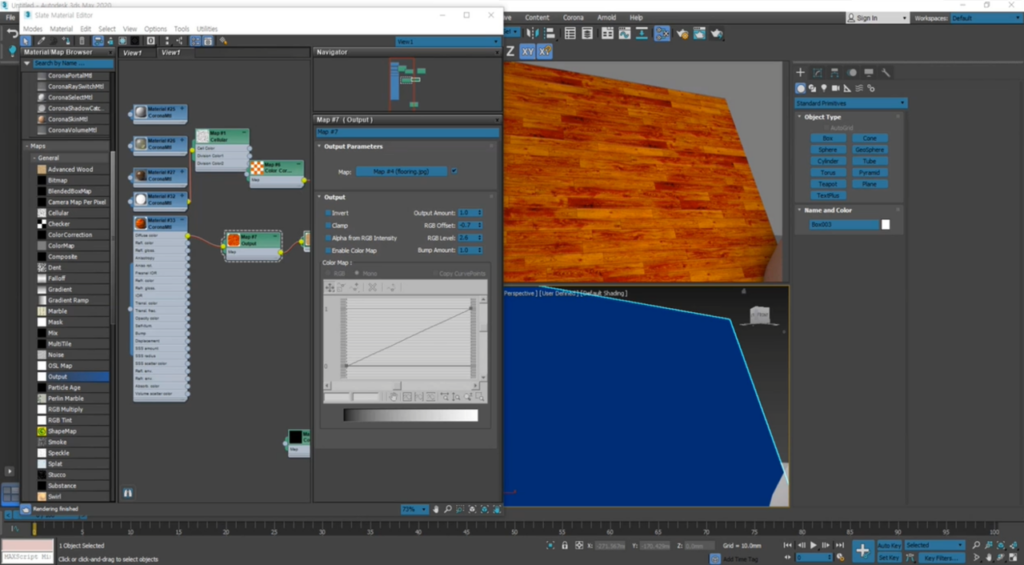1024x565 pixels.
Task: Open the Create tab plus icon
Action: 800,72
